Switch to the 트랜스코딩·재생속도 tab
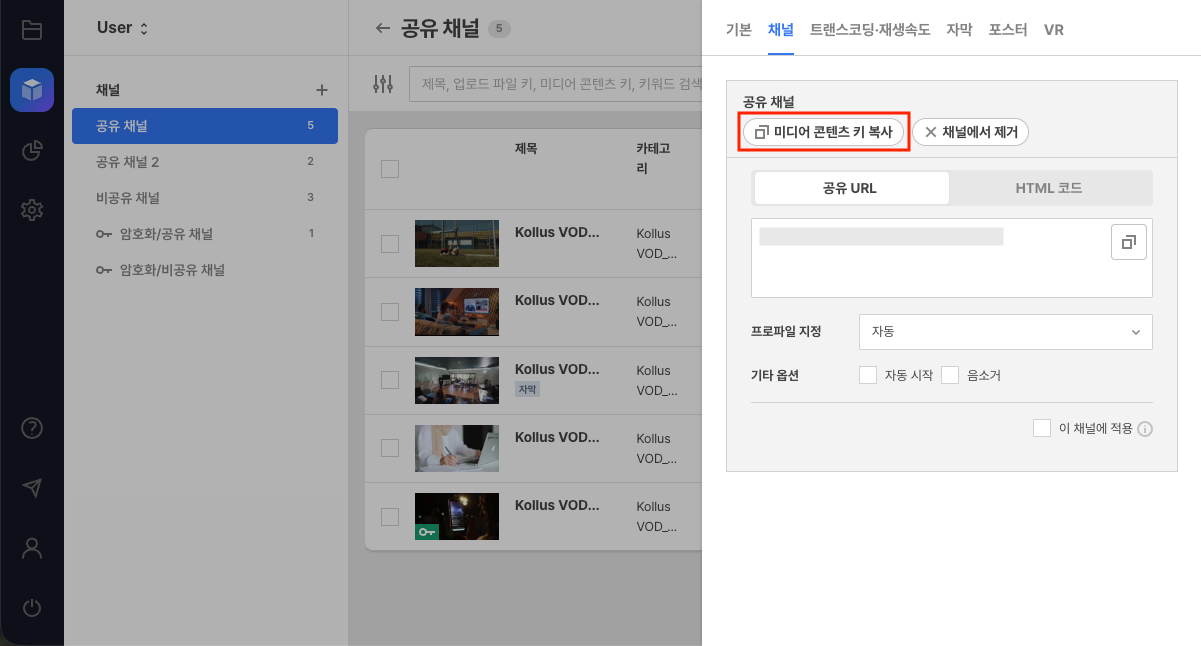 (x=870, y=30)
